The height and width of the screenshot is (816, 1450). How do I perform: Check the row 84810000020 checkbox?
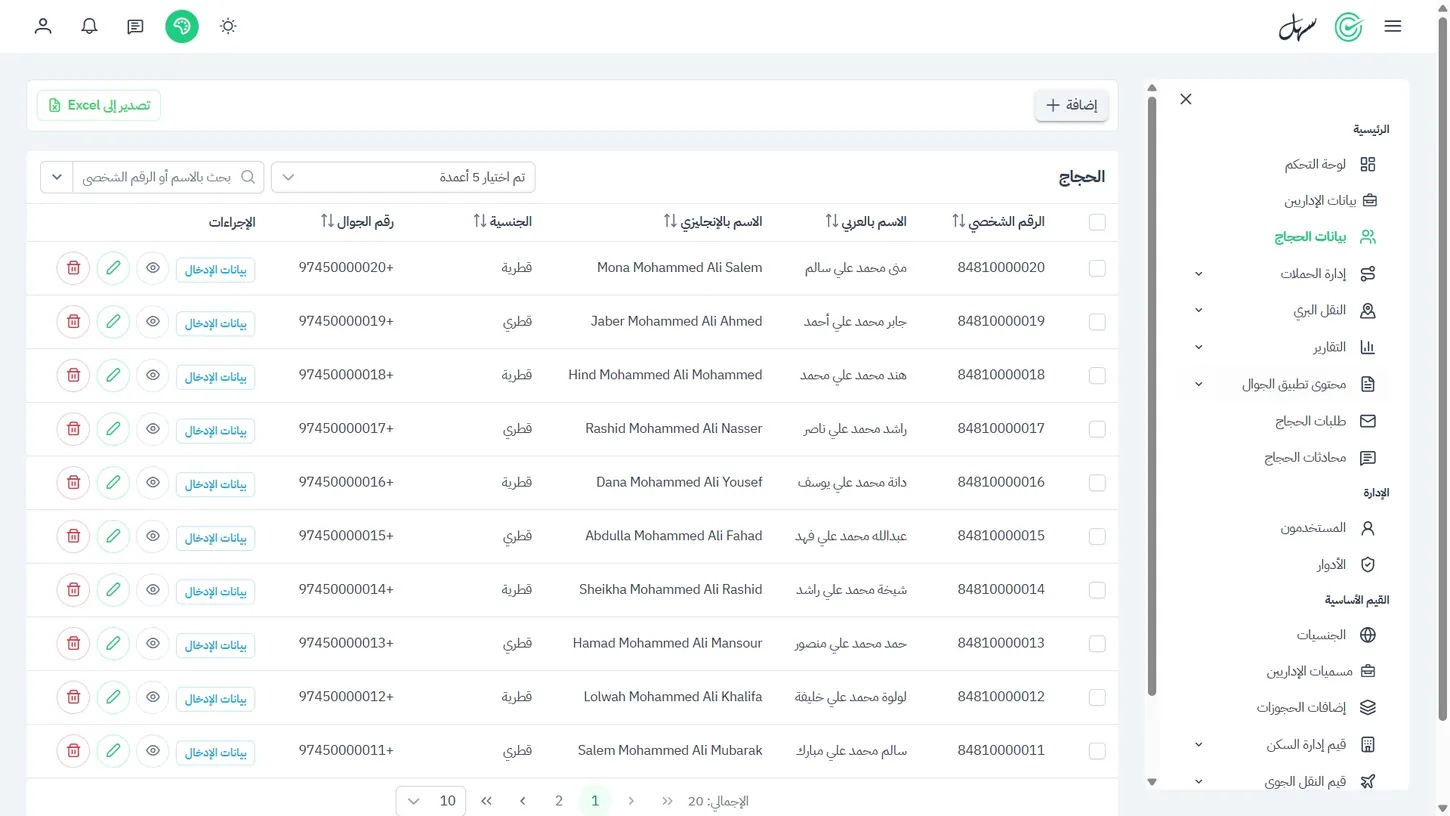[x=1097, y=268]
